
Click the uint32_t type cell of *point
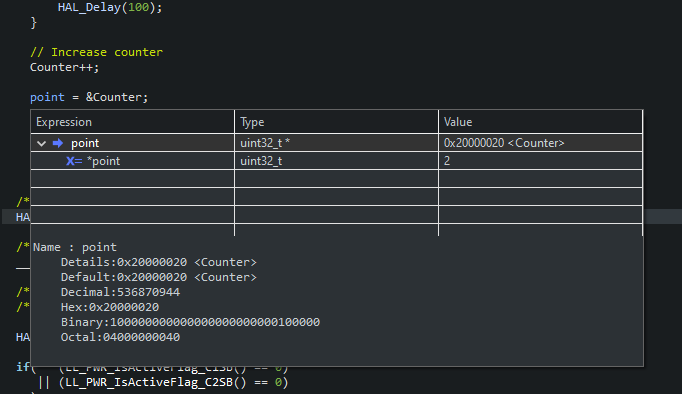(336, 161)
